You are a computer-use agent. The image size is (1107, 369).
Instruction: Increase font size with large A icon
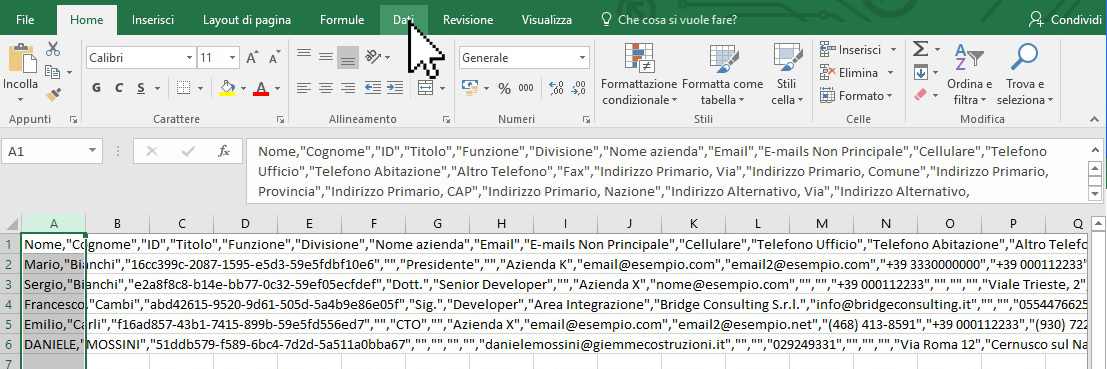tap(251, 58)
